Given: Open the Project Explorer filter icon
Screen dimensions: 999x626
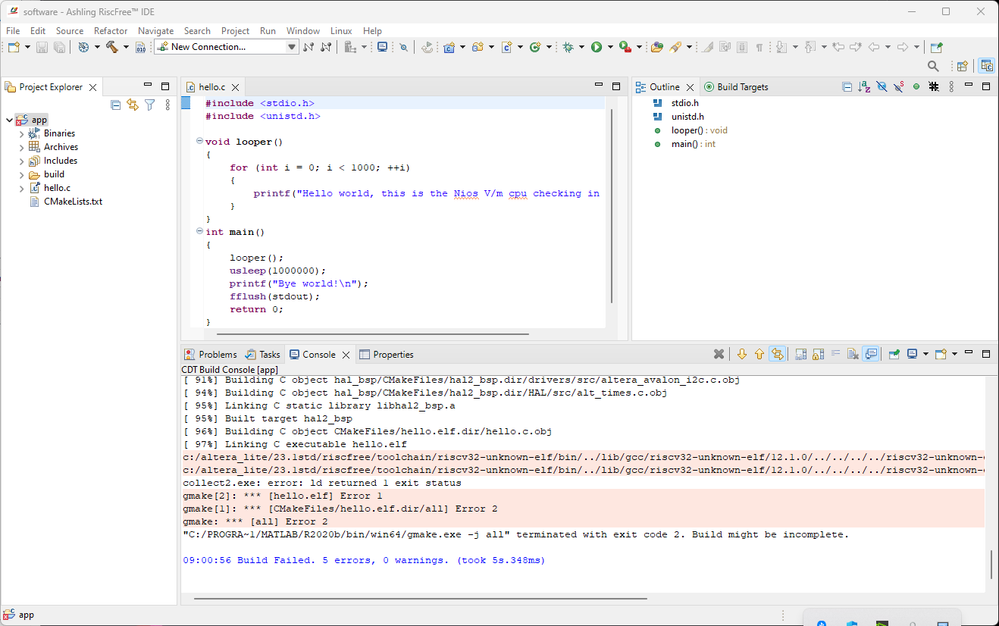Looking at the screenshot, I should (150, 105).
